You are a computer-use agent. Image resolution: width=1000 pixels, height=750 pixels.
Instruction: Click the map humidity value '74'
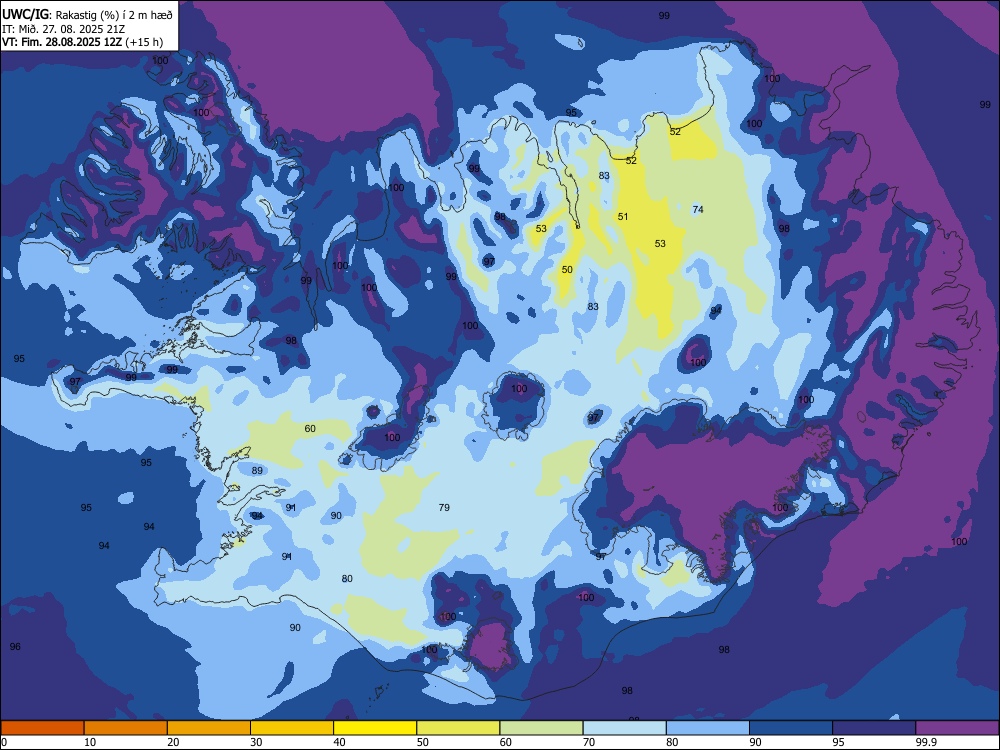pos(698,209)
